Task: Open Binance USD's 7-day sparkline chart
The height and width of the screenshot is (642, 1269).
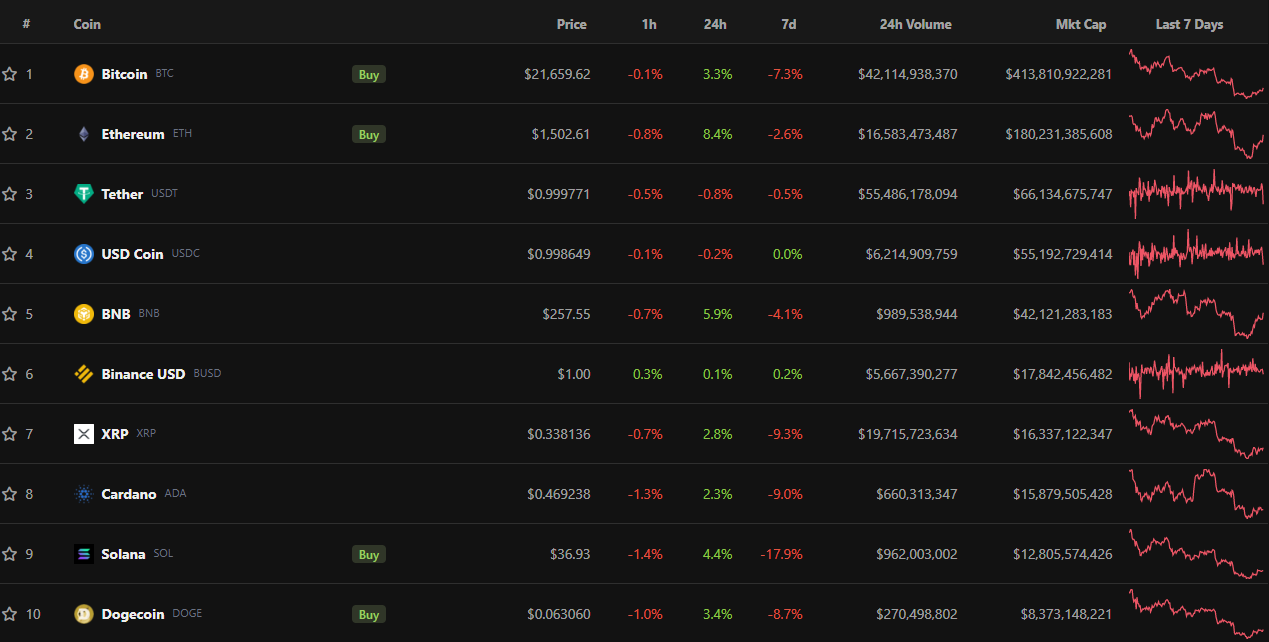Action: (x=1197, y=374)
